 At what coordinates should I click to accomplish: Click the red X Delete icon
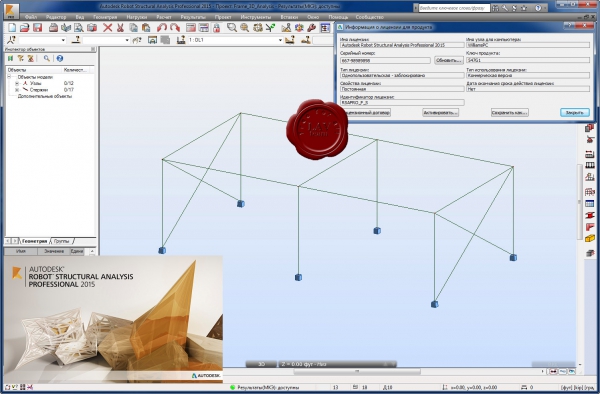108,28
